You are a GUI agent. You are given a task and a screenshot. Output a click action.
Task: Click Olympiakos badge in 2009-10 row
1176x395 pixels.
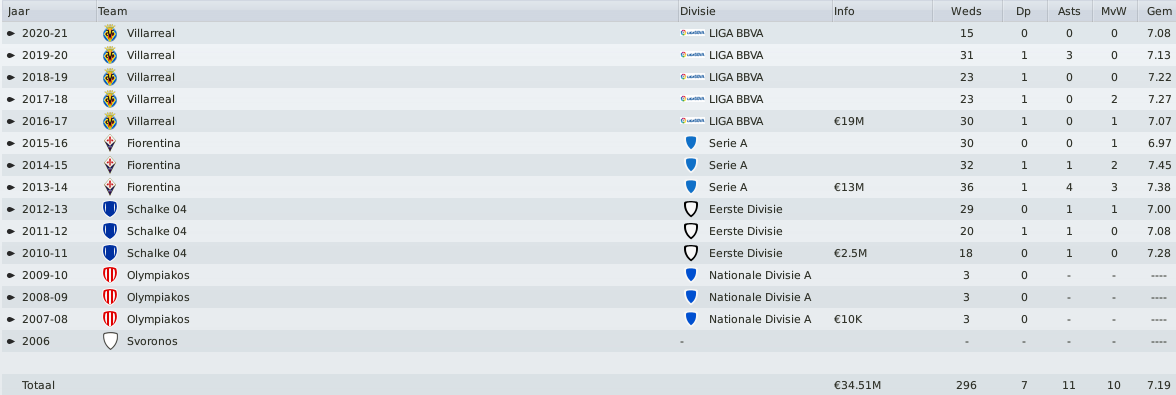point(110,275)
